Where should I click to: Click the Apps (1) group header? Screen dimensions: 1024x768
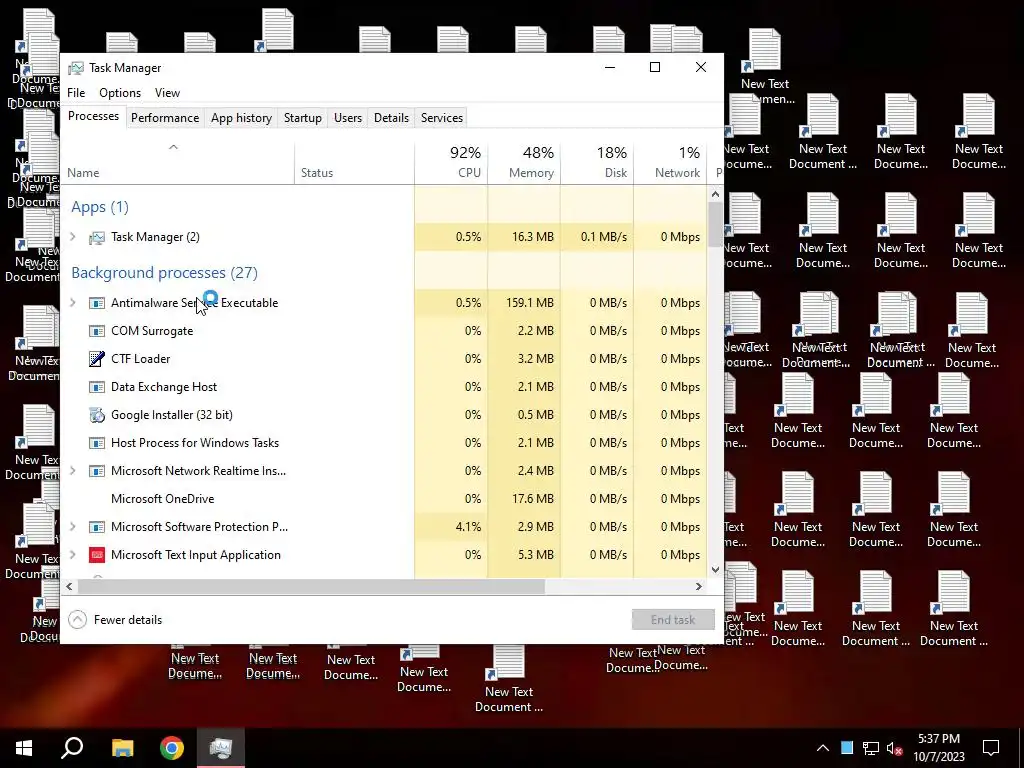[x=99, y=207]
